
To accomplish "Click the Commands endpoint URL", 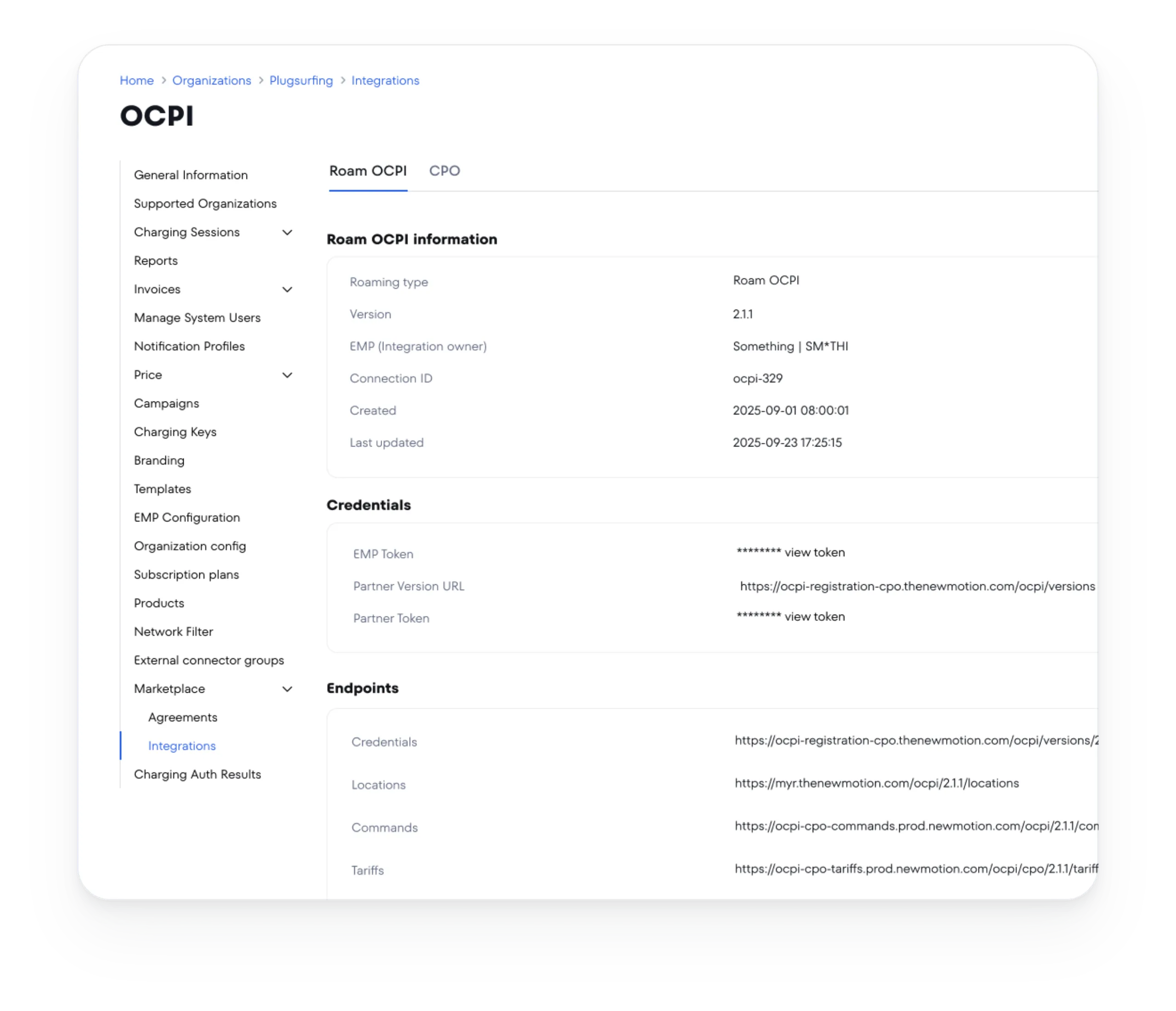I will (916, 826).
